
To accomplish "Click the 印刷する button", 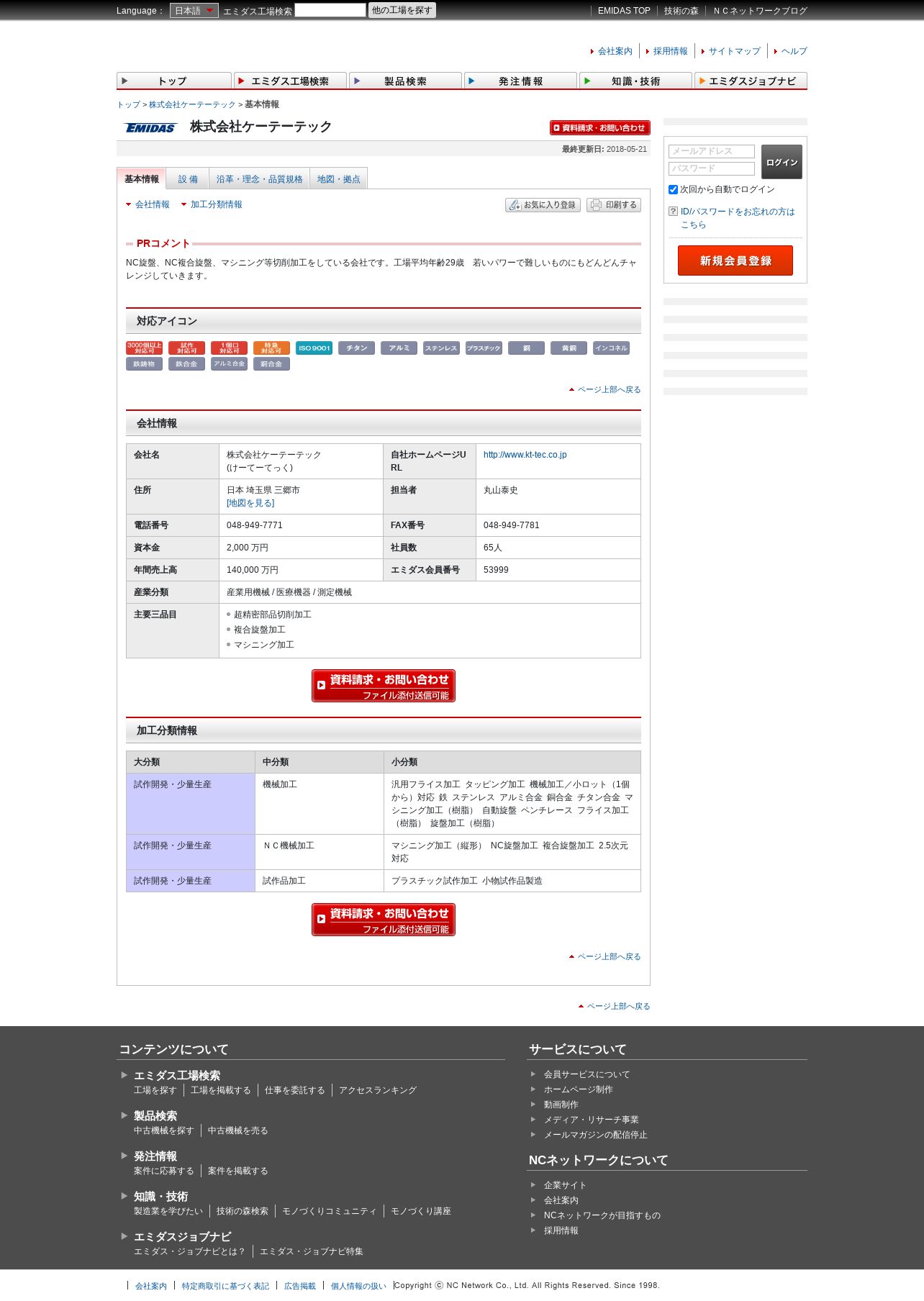I will pyautogui.click(x=614, y=205).
